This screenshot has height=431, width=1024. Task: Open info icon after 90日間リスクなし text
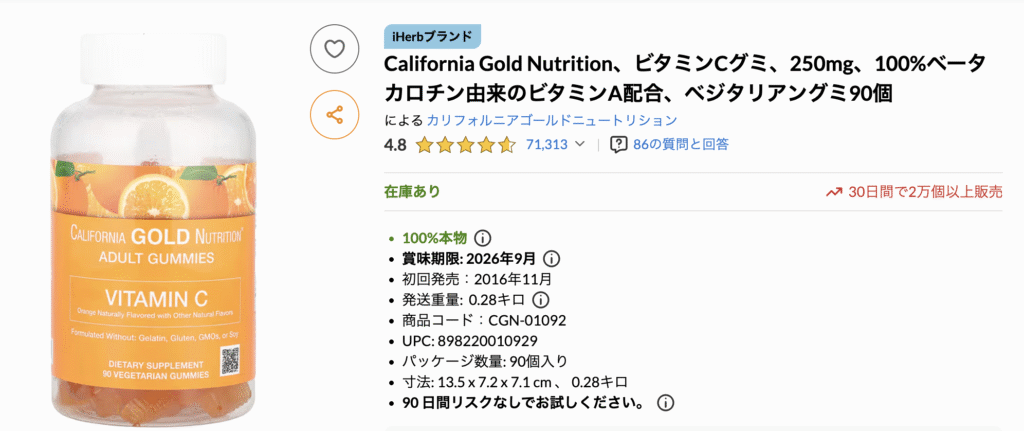[x=666, y=403]
